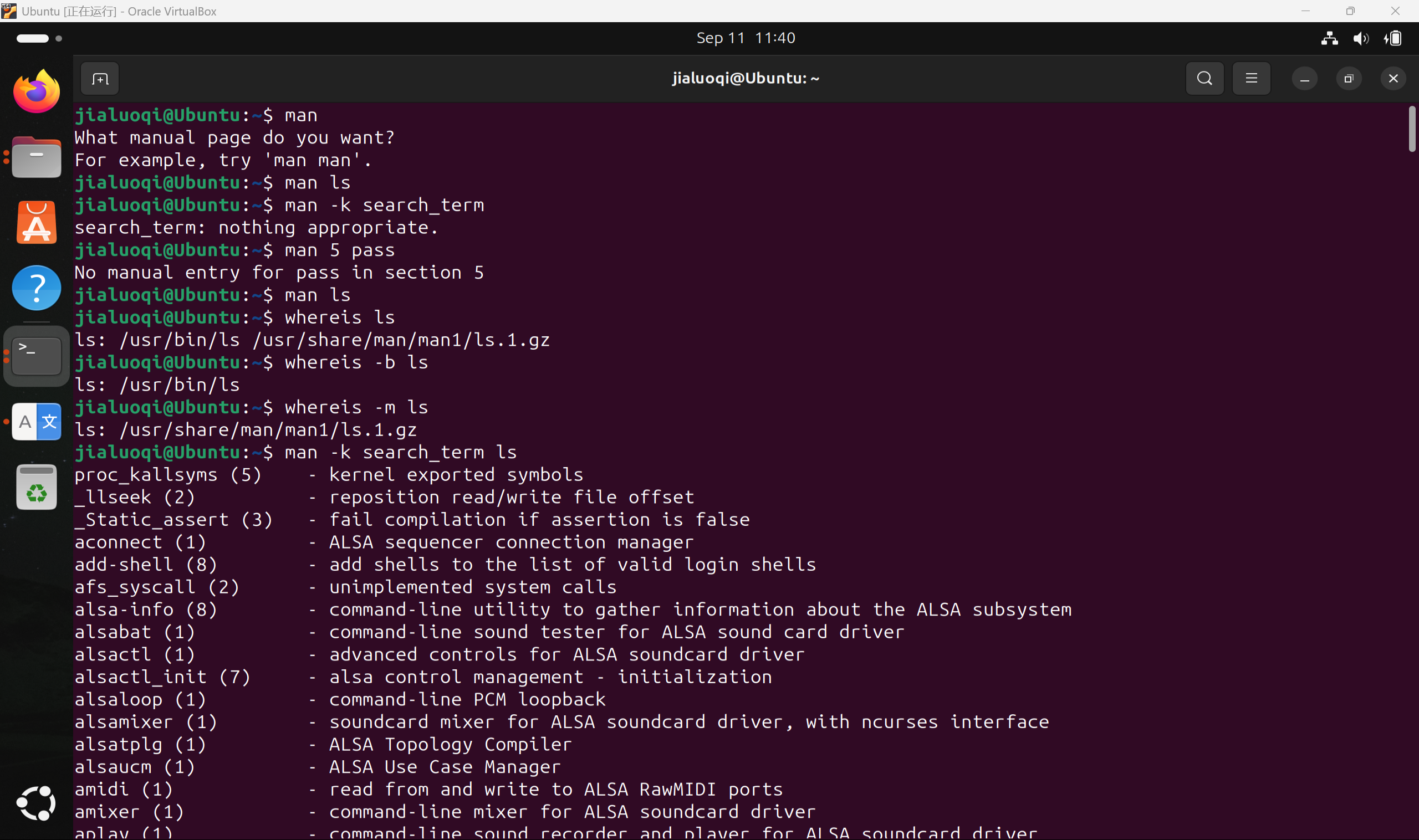Open the date and time calendar
1419x840 pixels.
[x=745, y=38]
